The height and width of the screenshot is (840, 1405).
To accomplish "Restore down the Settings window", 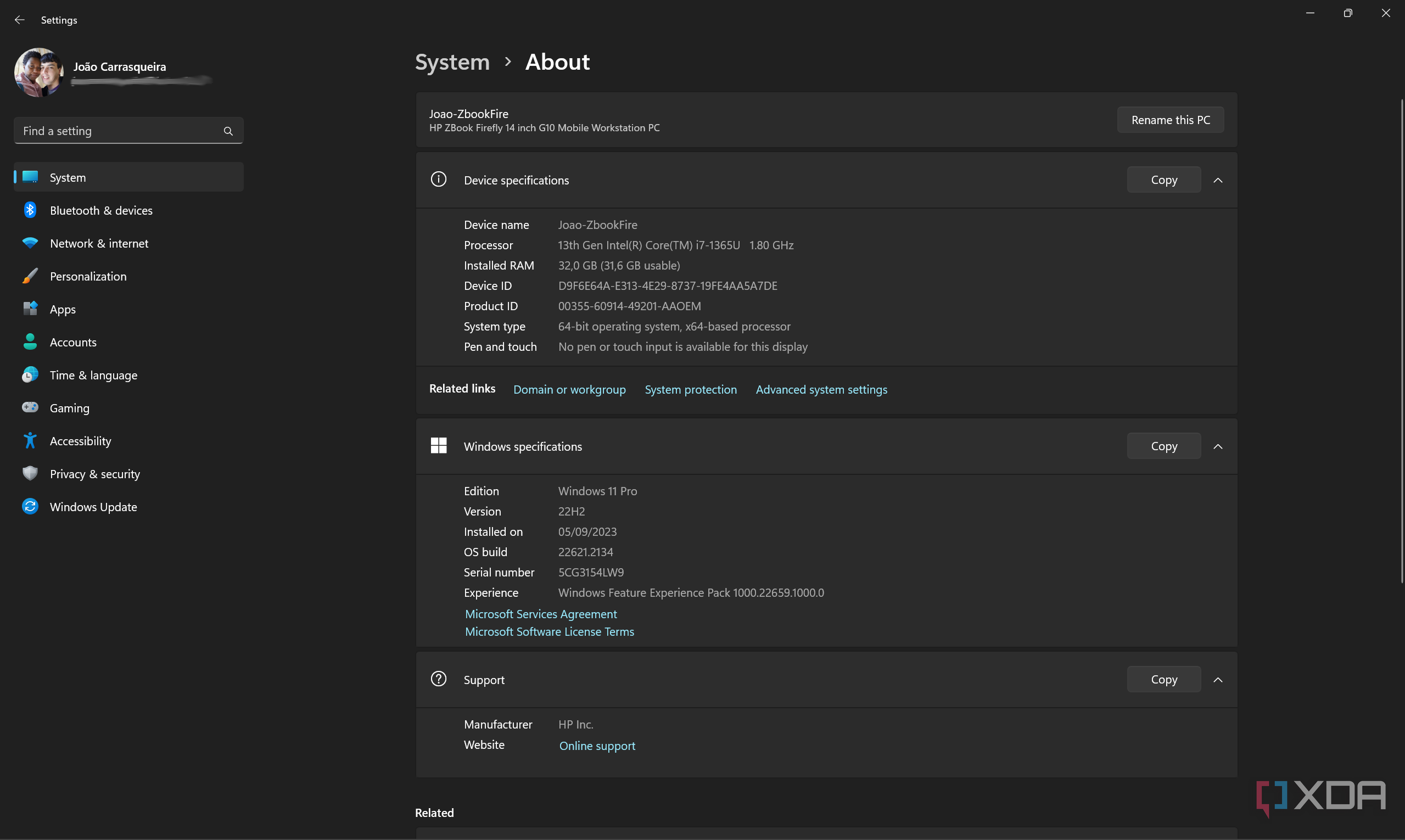I will (1348, 13).
